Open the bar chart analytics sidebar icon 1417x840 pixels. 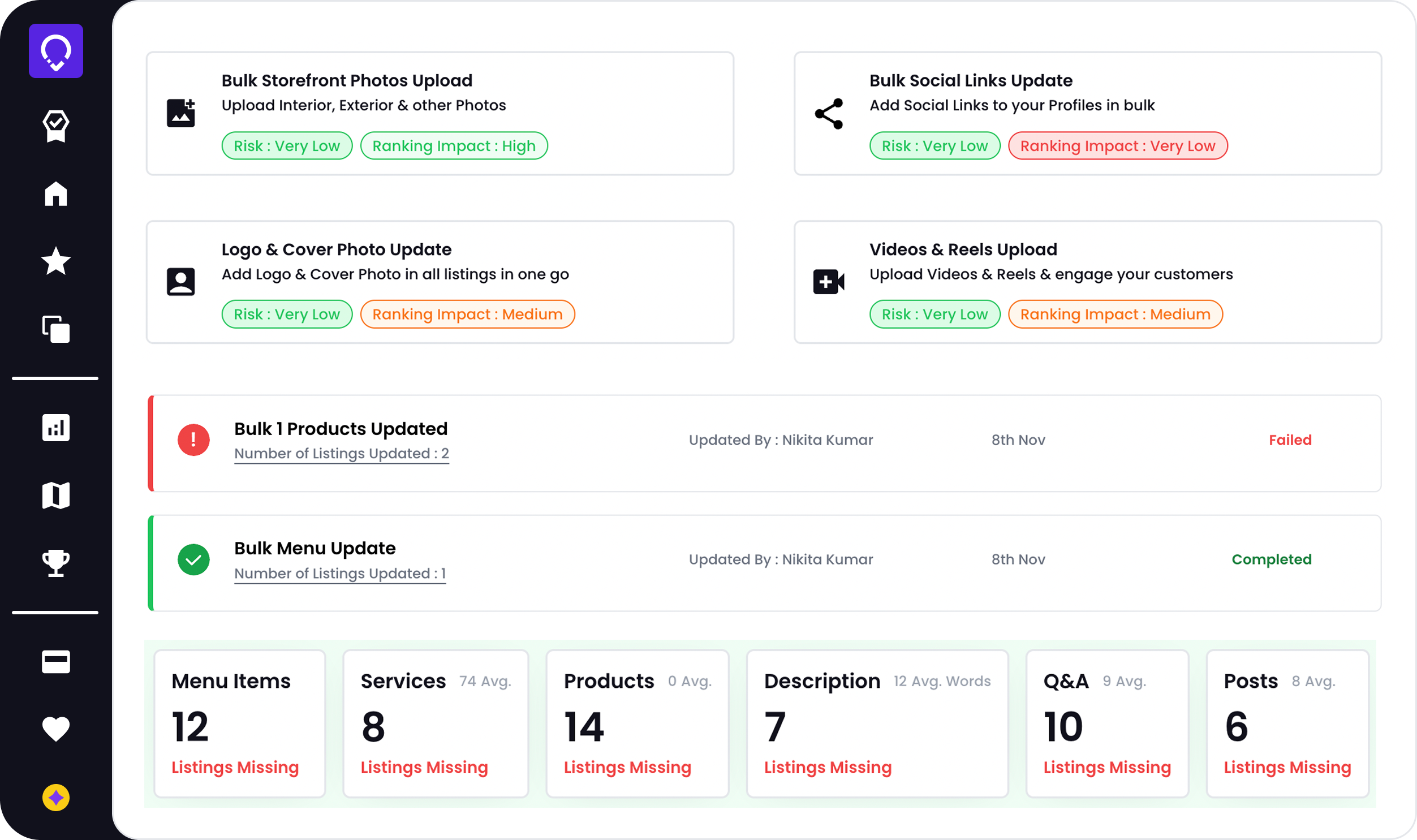click(55, 428)
